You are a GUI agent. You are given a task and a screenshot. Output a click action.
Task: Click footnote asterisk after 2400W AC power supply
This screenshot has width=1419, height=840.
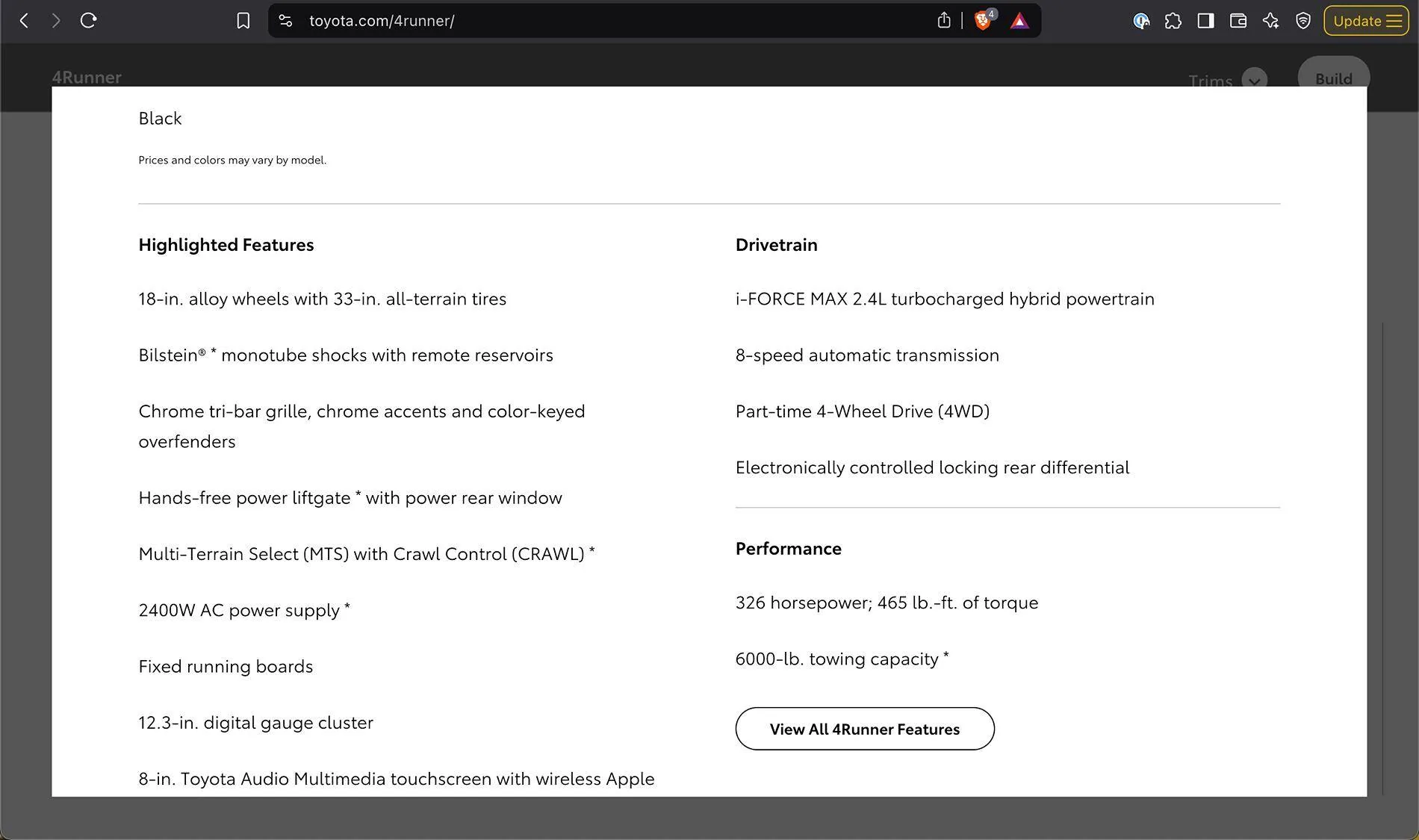point(347,606)
